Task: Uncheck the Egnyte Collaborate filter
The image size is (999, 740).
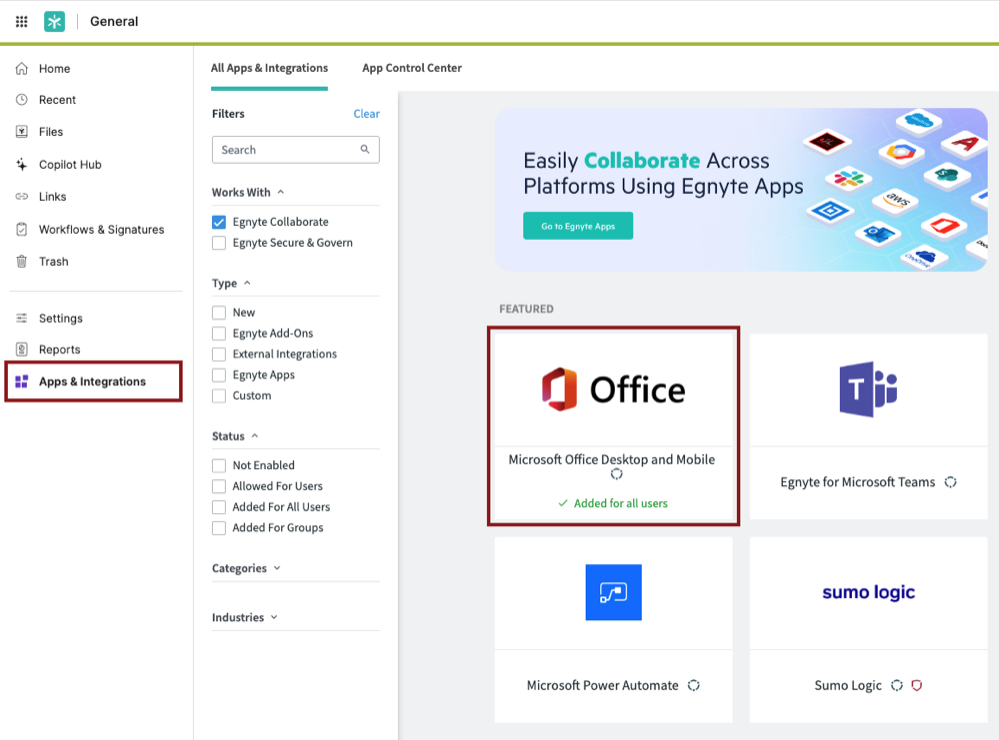Action: 219,222
